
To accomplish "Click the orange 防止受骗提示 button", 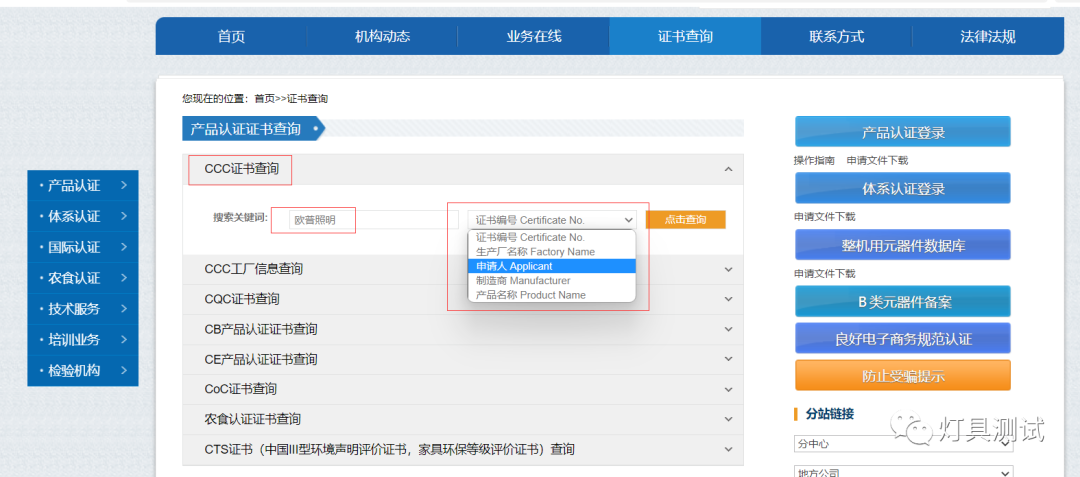I will pyautogui.click(x=902, y=376).
